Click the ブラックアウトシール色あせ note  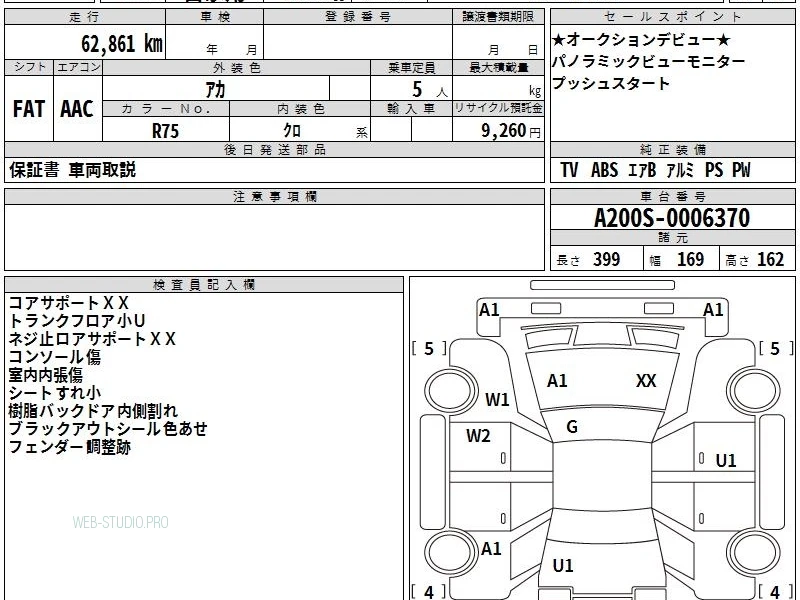click(108, 429)
